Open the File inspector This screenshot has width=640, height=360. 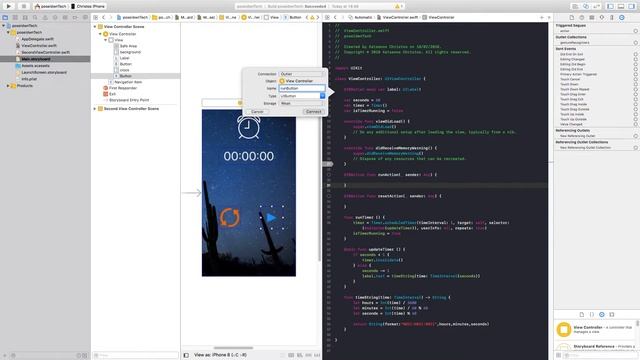click(x=571, y=18)
